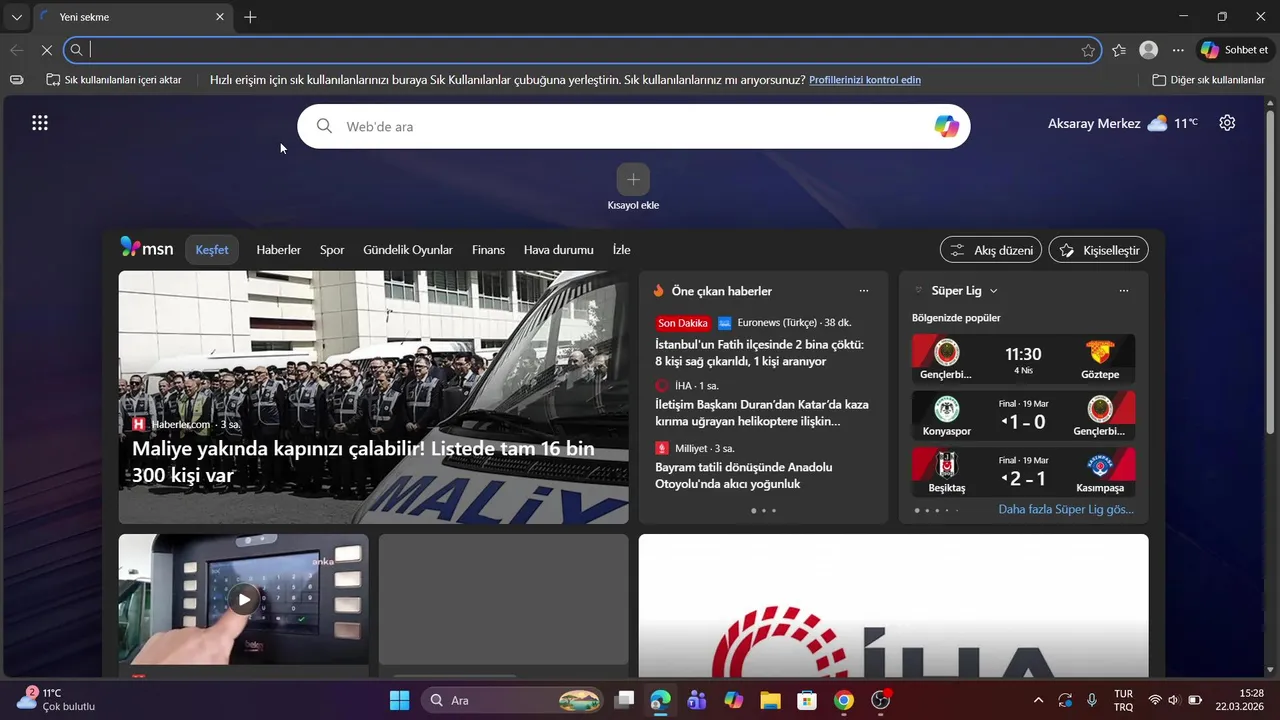
Task: Open File Explorer from taskbar
Action: pos(770,700)
